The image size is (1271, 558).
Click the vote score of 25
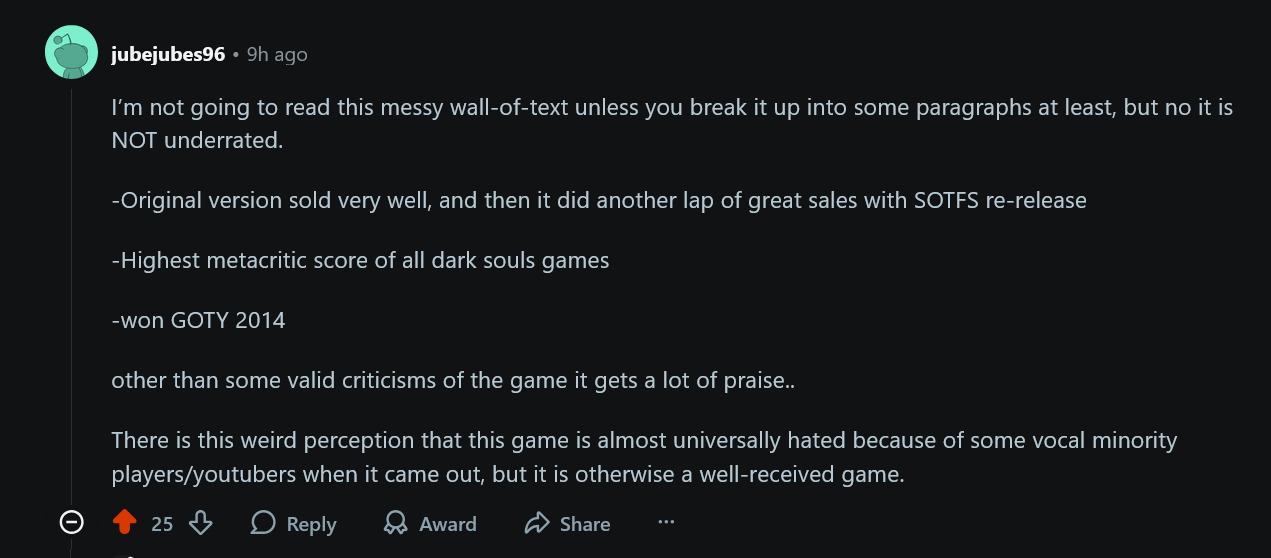point(162,524)
